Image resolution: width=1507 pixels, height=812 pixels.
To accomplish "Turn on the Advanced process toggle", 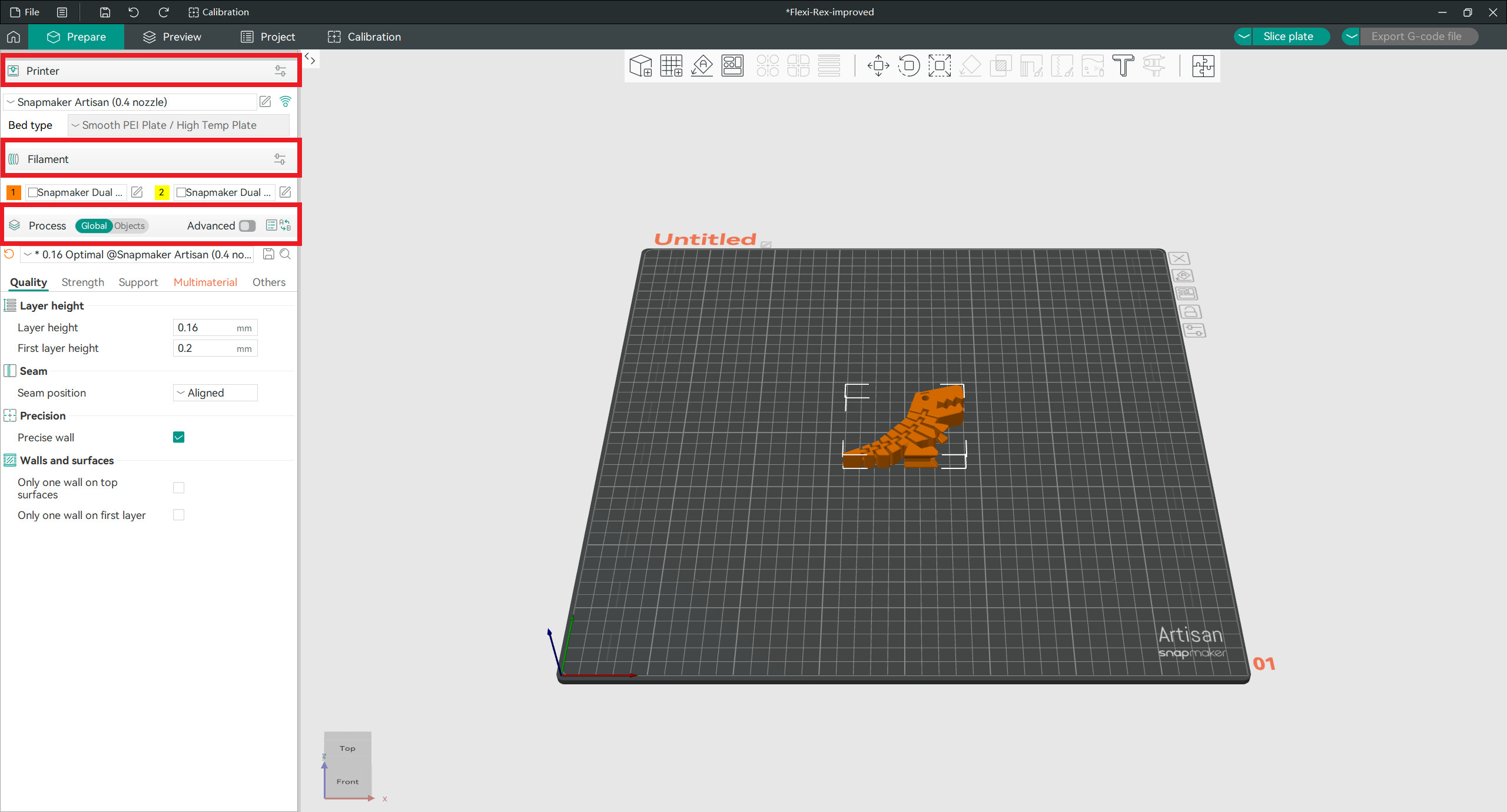I will coord(247,226).
